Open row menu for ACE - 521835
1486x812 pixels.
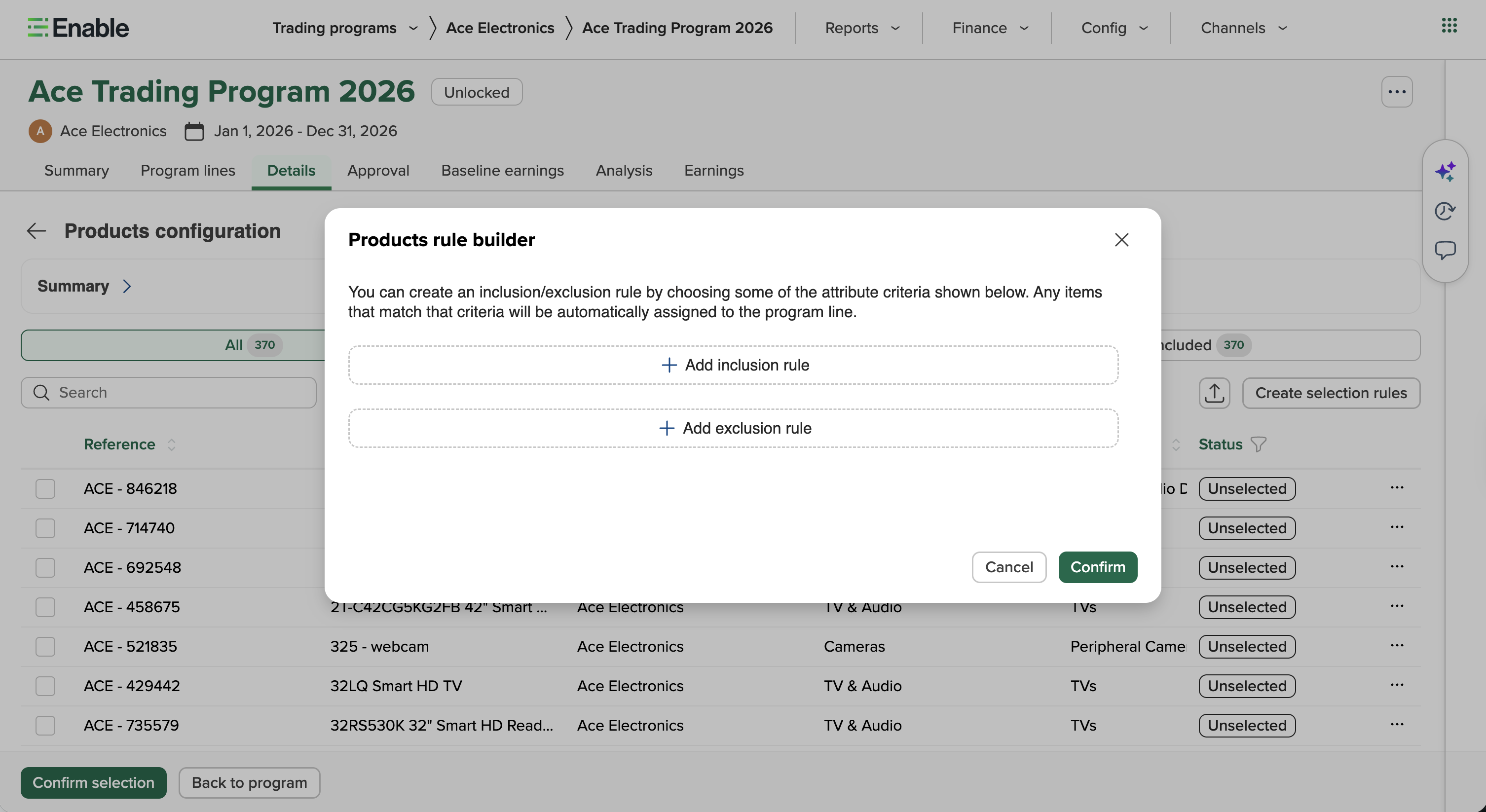[1397, 645]
